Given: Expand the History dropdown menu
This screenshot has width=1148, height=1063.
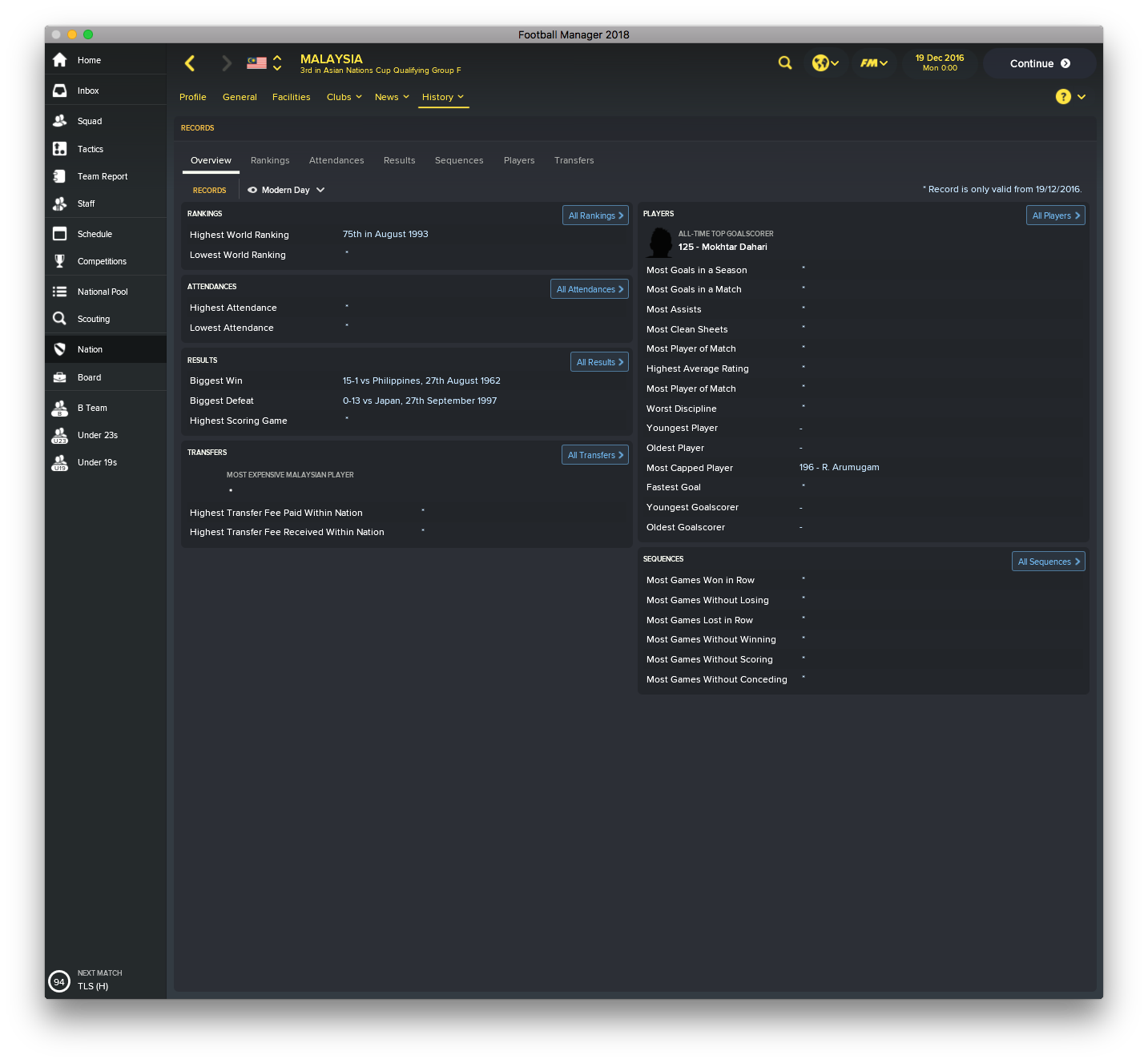Looking at the screenshot, I should click(443, 97).
